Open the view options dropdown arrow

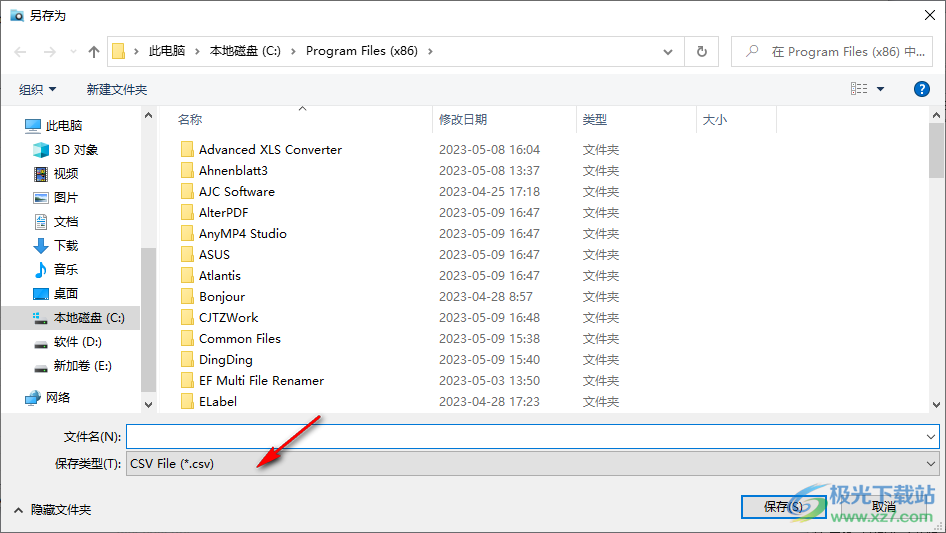point(880,89)
